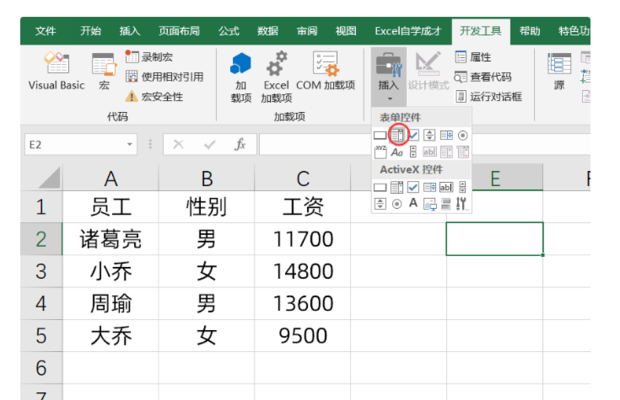Open the 页面布局 ribbon tab
This screenshot has height=400, width=620.
(x=179, y=31)
